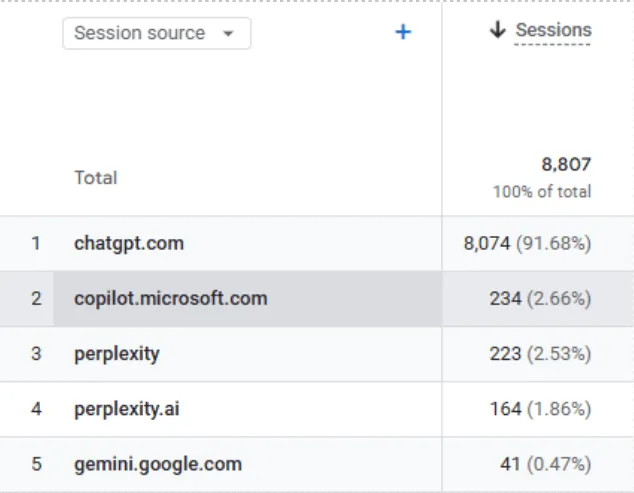Click the 8,807 total sessions value

pos(566,165)
